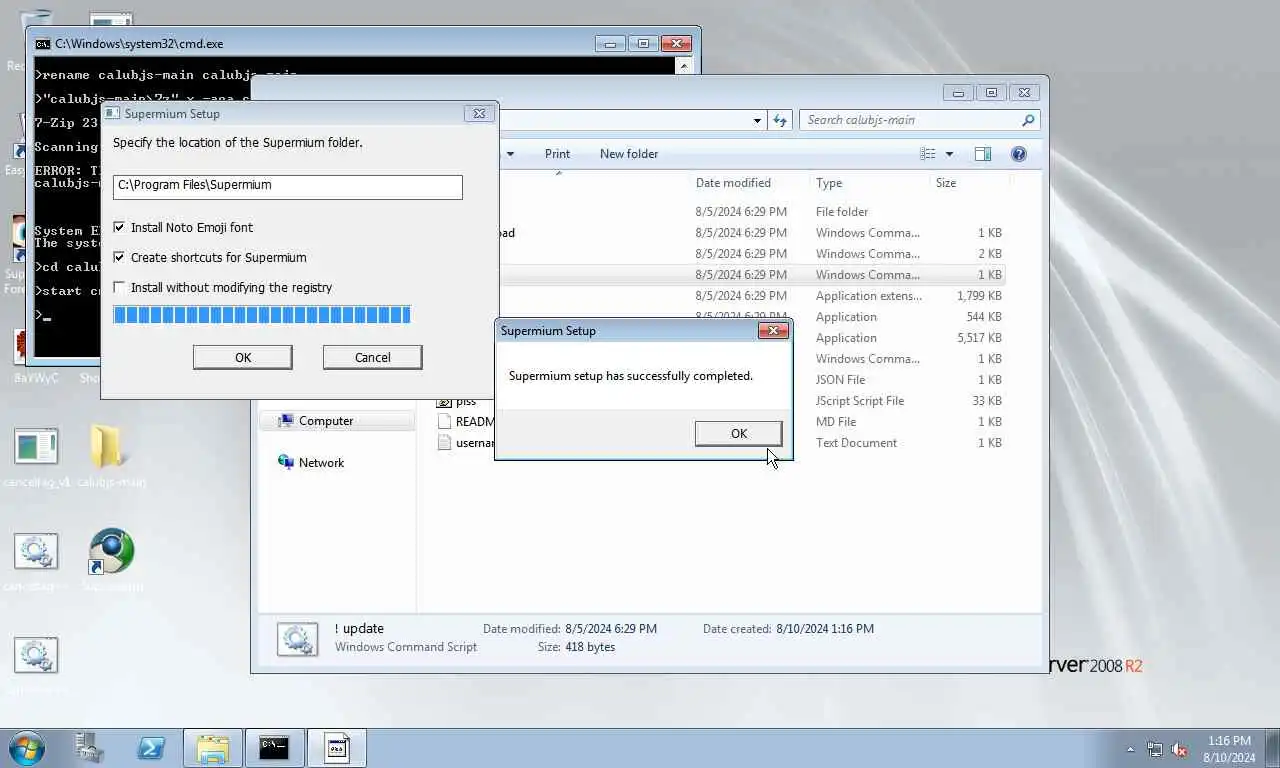Screen dimensions: 1280x768
Task: Click OK in the Supermium folder dialog
Action: pos(243,357)
